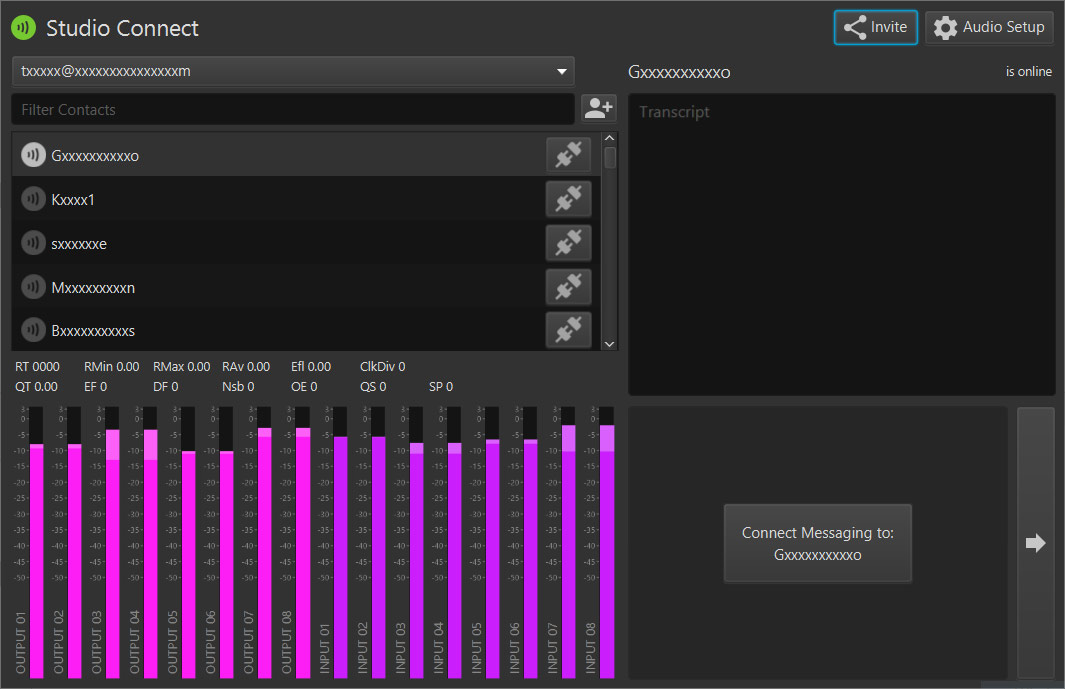
Task: Click the RMin 0.00 statistic
Action: tap(111, 367)
